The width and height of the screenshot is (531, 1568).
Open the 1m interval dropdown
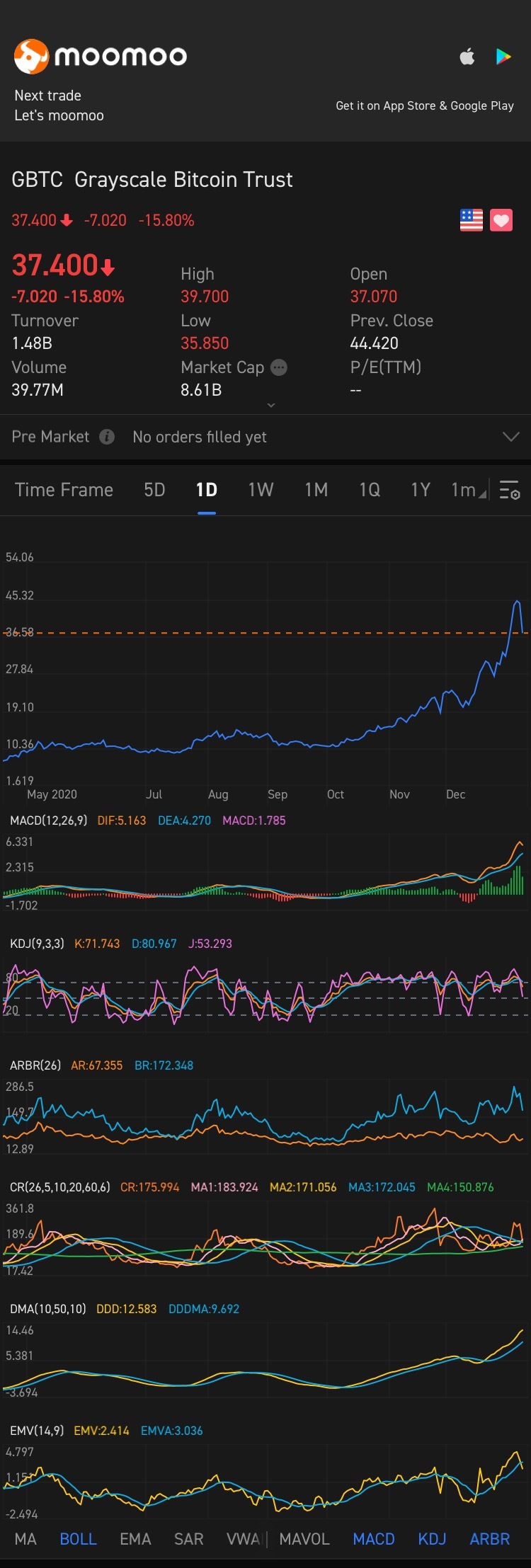click(x=469, y=490)
